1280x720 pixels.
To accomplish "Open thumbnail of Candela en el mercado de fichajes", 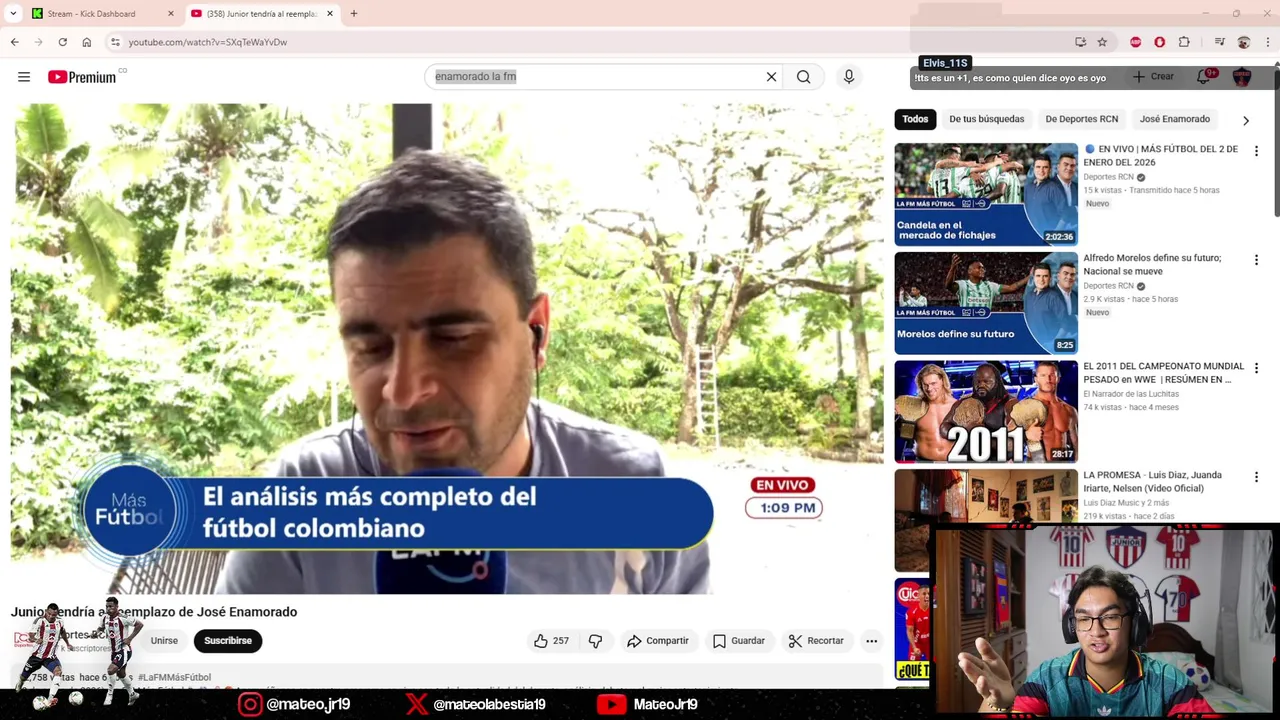I will pos(986,194).
